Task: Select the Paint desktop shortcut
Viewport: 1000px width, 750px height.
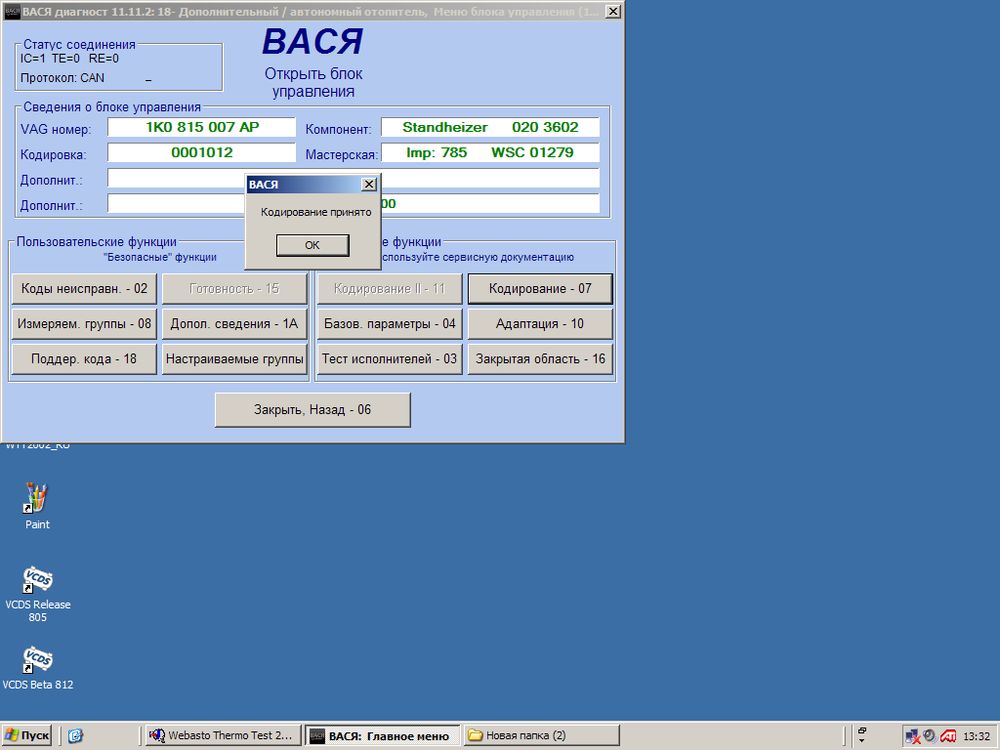Action: (37, 507)
